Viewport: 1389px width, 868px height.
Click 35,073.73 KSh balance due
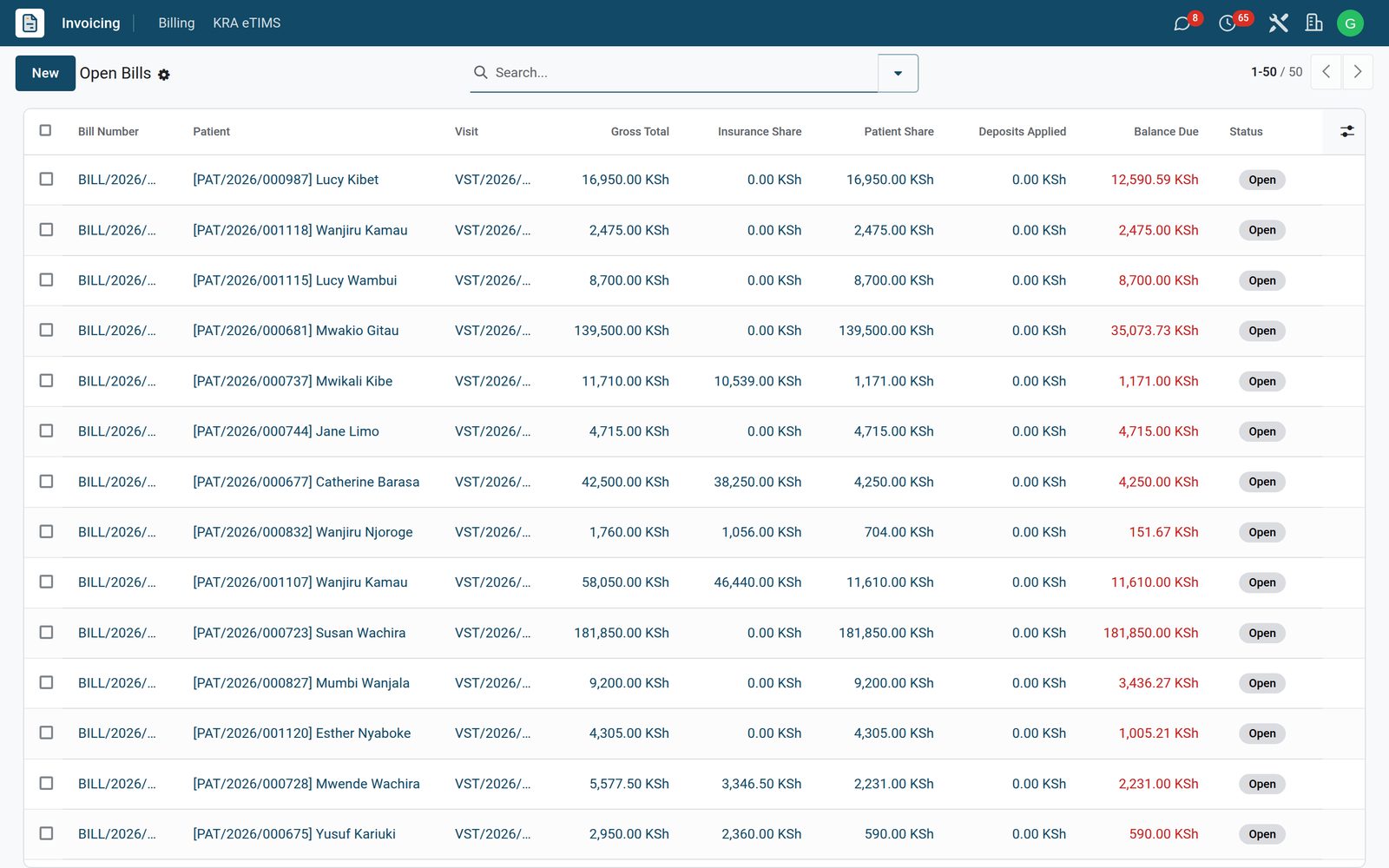tap(1154, 331)
